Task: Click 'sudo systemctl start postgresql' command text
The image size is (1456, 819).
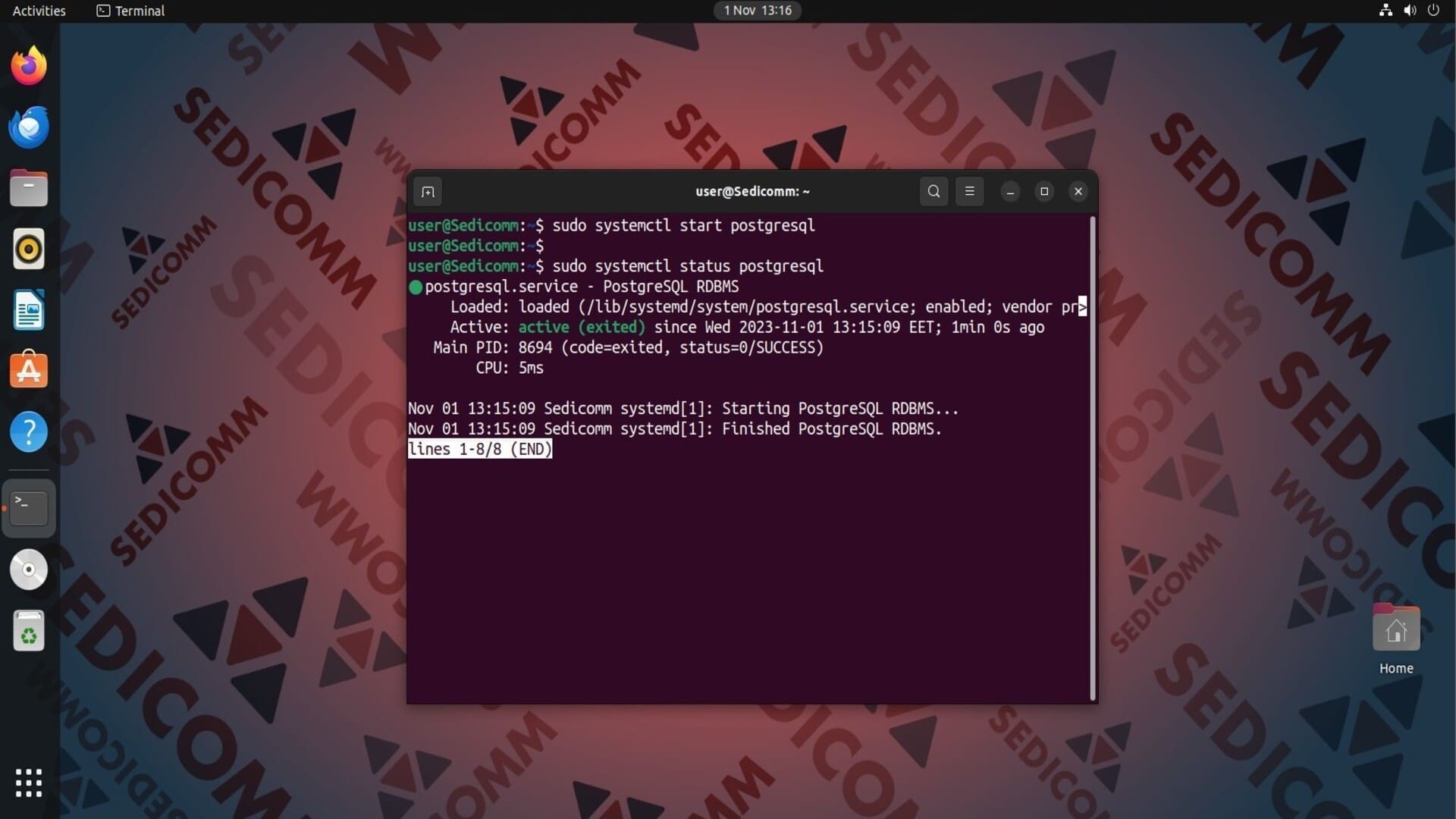Action: click(x=683, y=225)
